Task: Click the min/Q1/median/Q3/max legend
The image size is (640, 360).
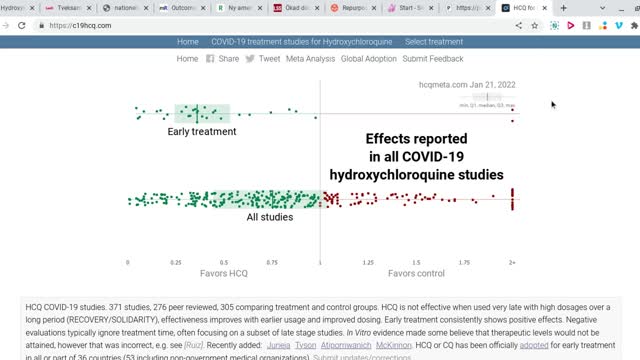Action: point(487,100)
